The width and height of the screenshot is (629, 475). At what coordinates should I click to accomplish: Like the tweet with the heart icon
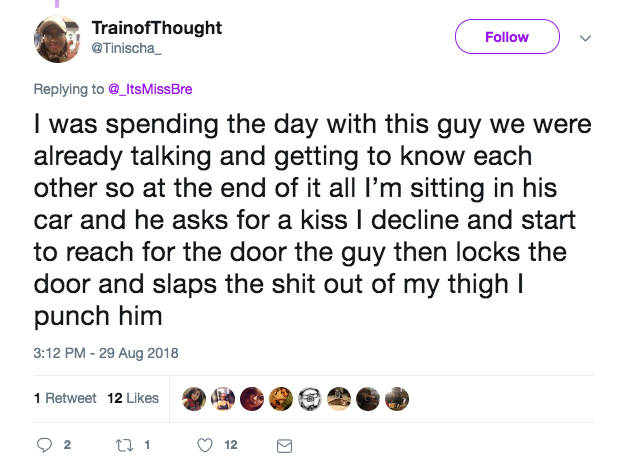[205, 445]
